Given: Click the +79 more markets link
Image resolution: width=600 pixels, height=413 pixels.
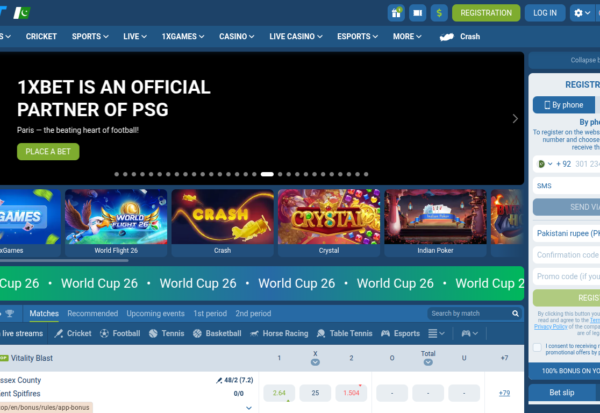Looking at the screenshot, I should 504,393.
